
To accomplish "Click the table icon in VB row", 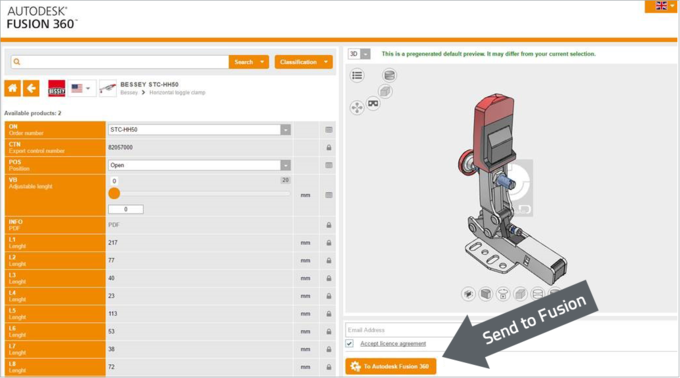I will click(x=329, y=195).
